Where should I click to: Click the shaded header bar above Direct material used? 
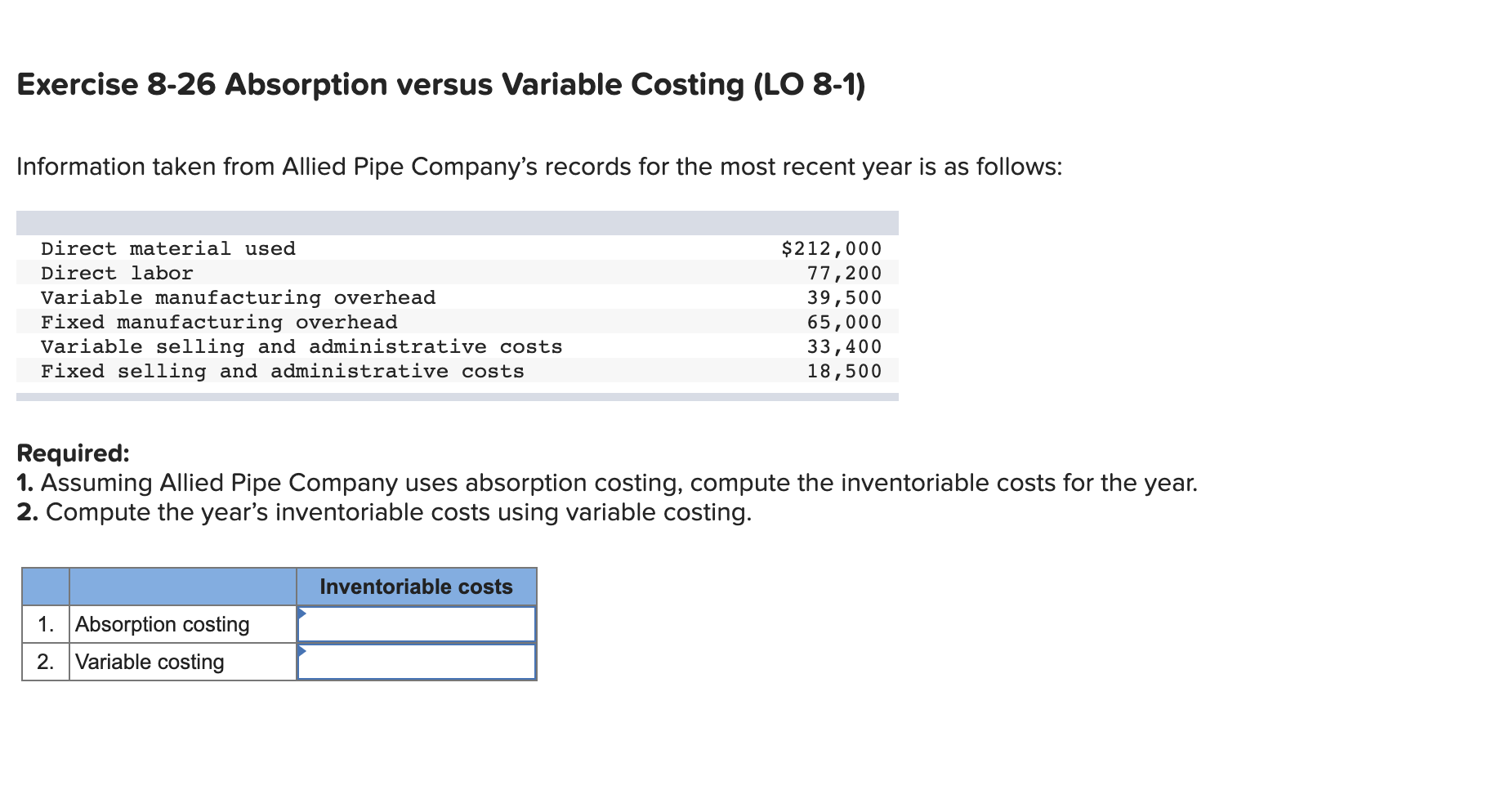[458, 222]
